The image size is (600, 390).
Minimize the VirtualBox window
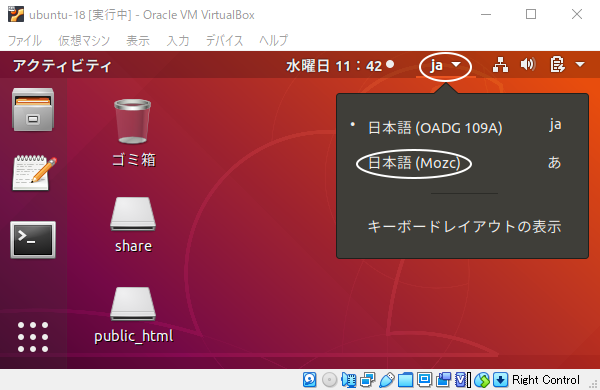pyautogui.click(x=486, y=15)
